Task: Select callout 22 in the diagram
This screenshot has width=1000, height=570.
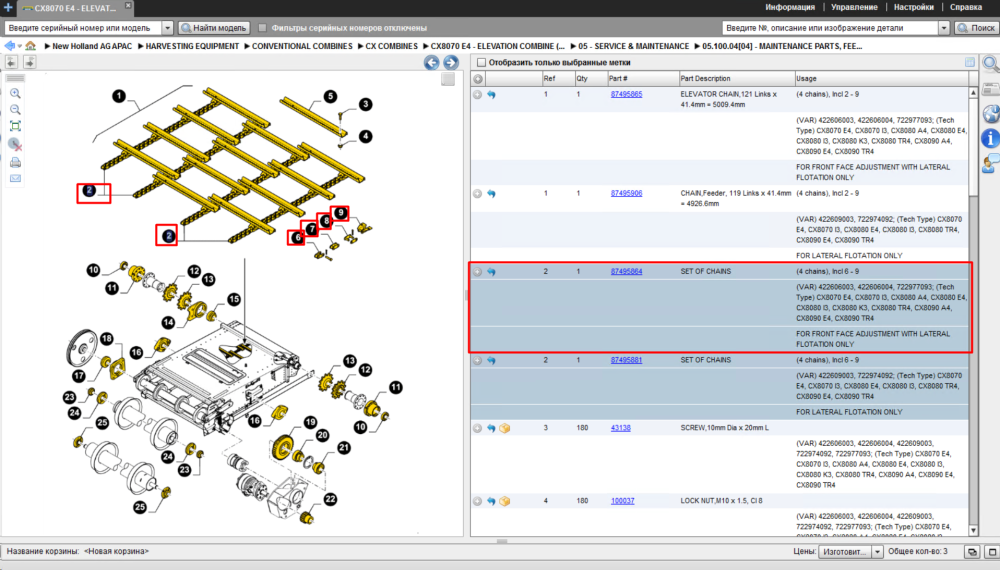Action: [x=330, y=499]
